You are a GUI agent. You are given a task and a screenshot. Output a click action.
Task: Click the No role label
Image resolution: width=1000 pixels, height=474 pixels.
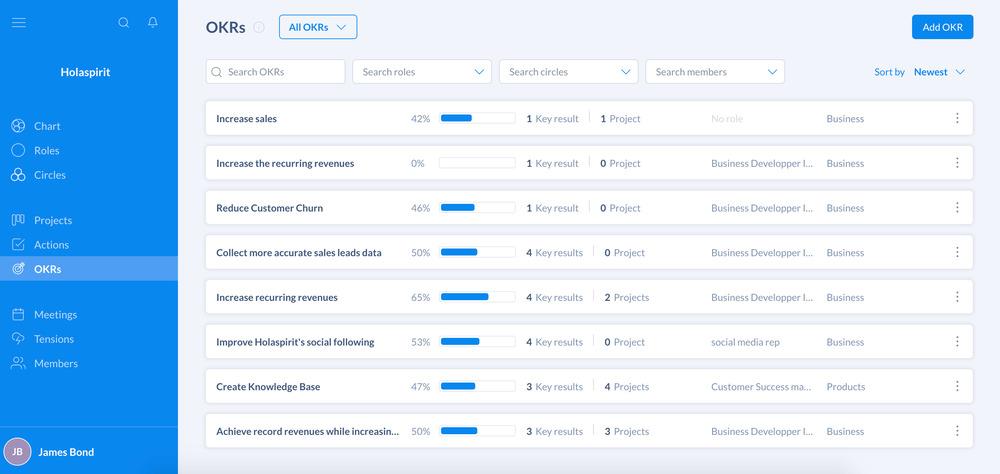pyautogui.click(x=727, y=119)
